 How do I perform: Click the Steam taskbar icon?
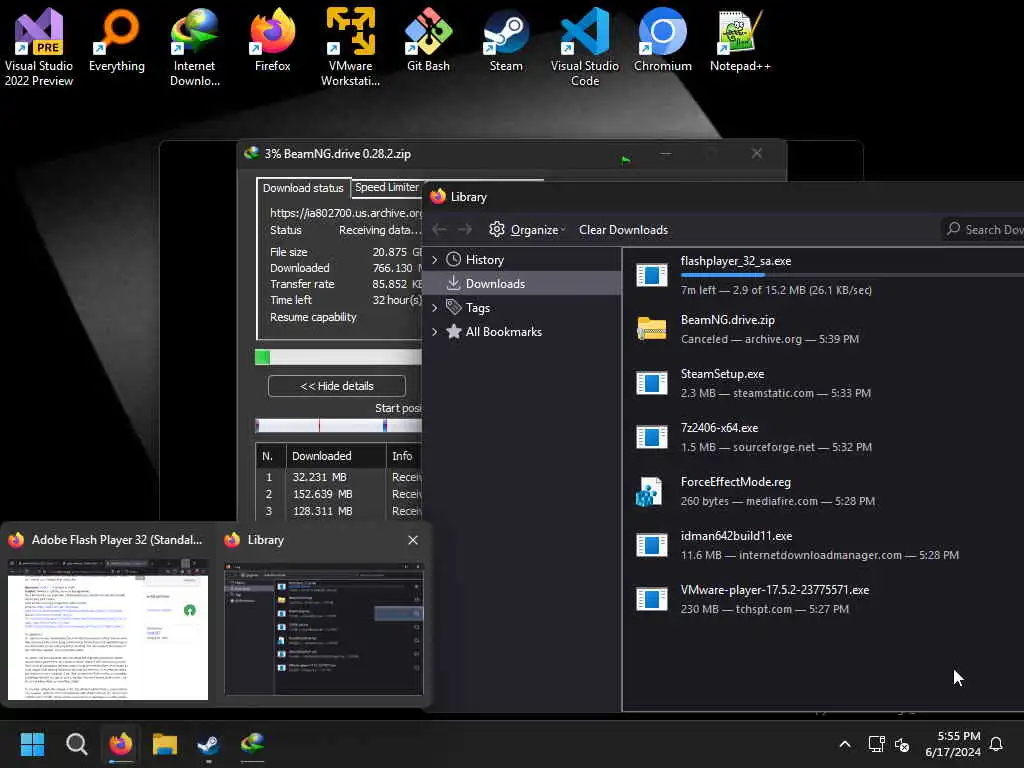[208, 744]
